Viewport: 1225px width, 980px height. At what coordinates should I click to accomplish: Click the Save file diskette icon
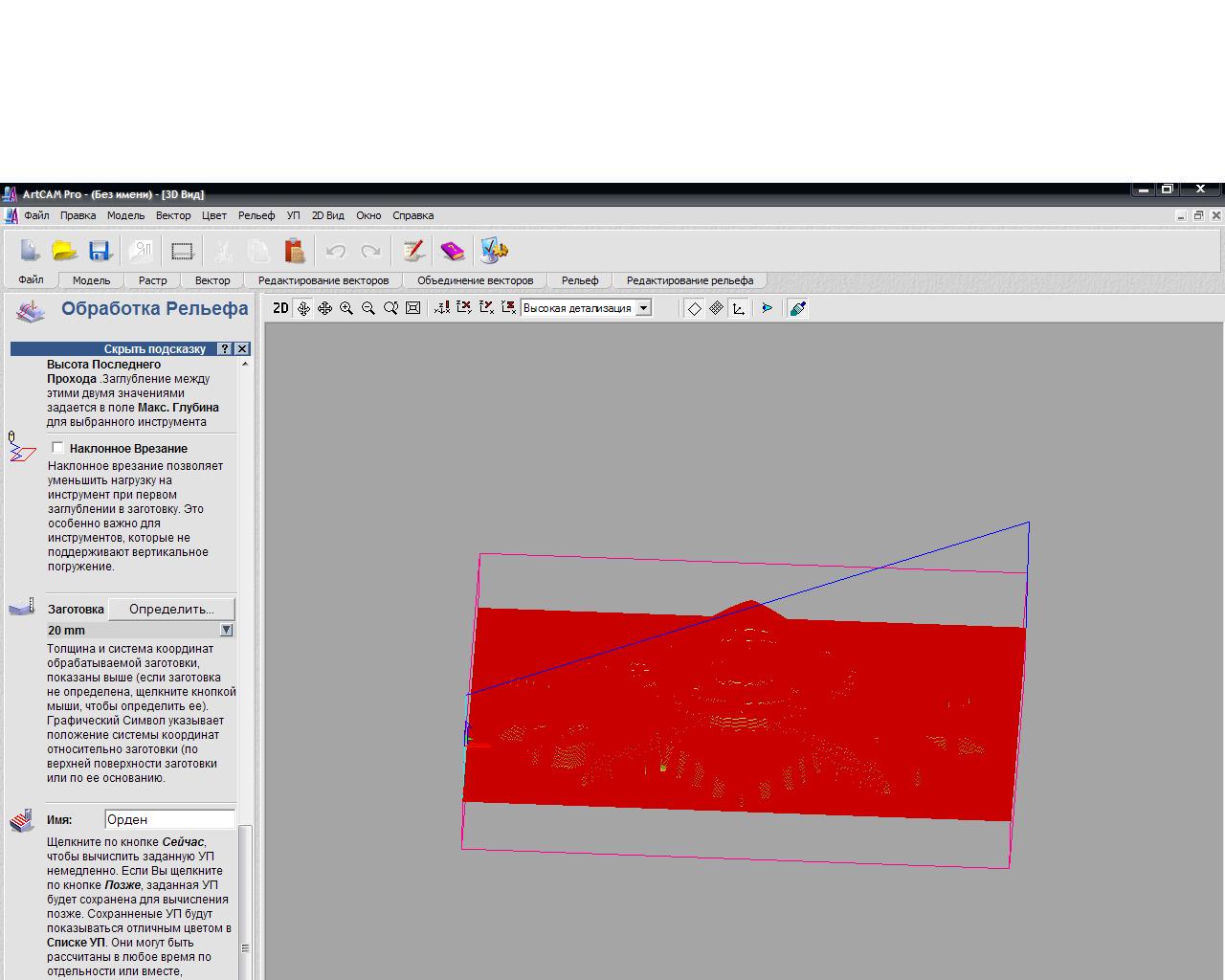[100, 251]
